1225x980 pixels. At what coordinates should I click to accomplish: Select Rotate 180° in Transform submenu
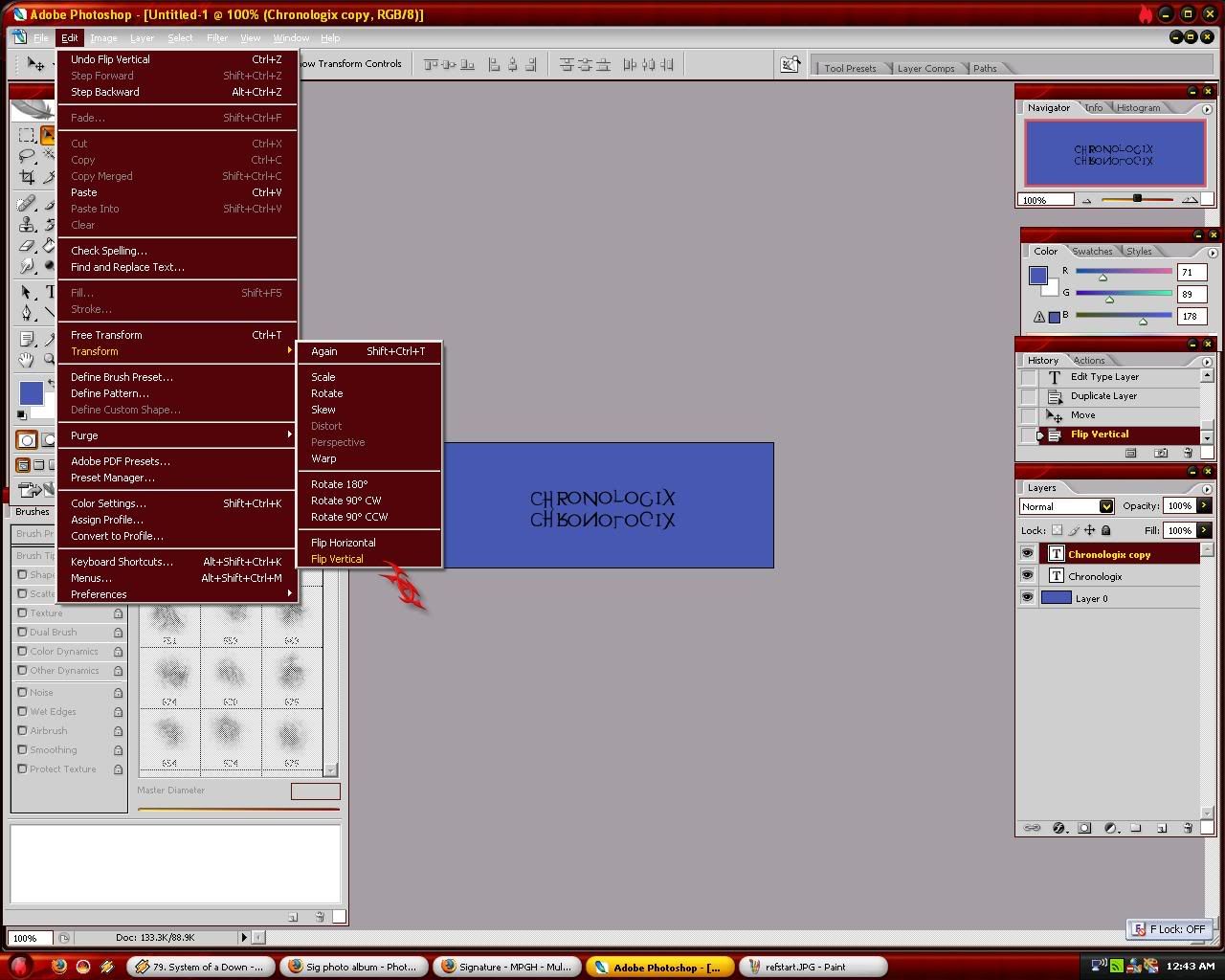pyautogui.click(x=369, y=484)
